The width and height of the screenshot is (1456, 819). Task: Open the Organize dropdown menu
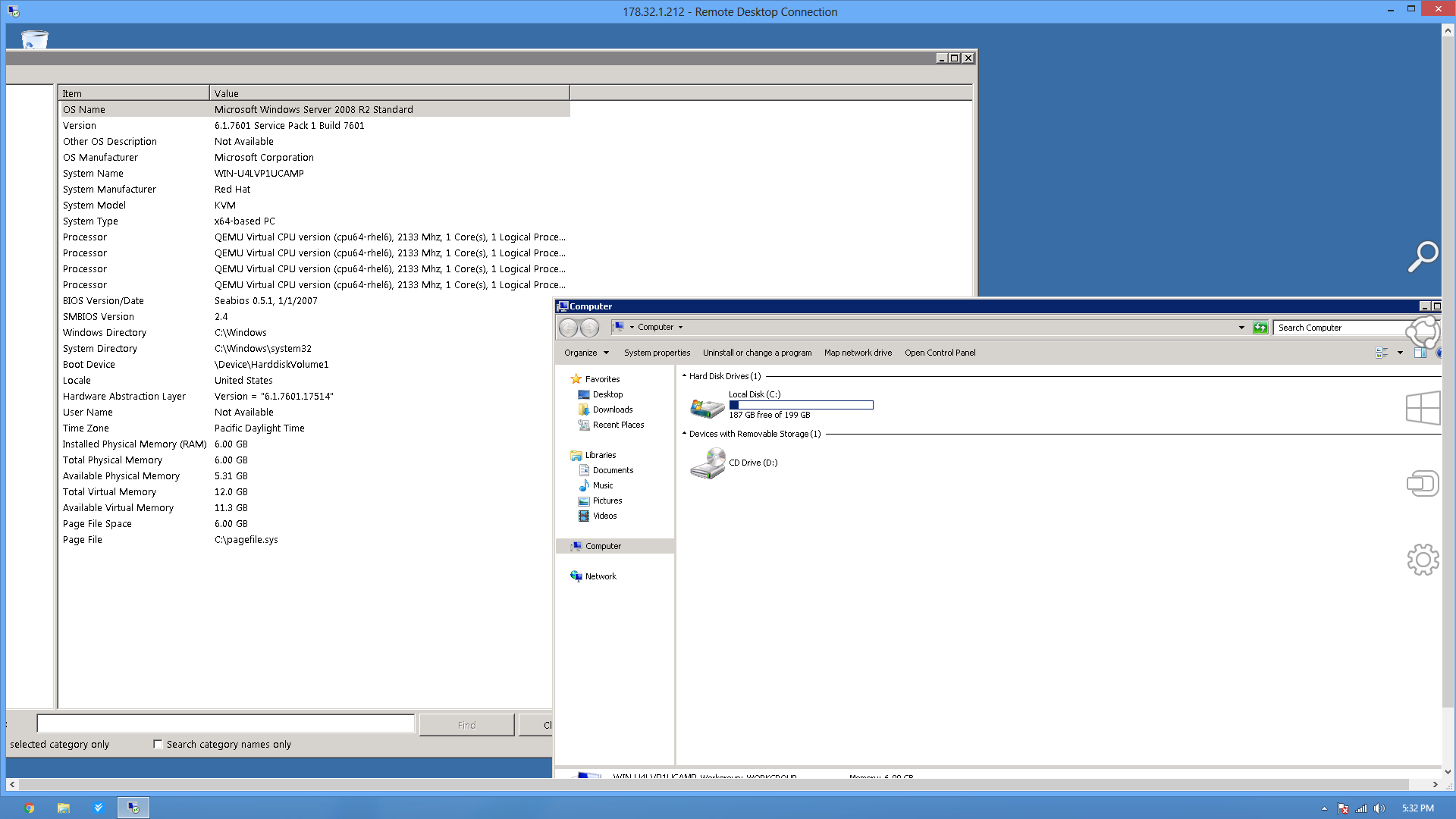(x=586, y=353)
